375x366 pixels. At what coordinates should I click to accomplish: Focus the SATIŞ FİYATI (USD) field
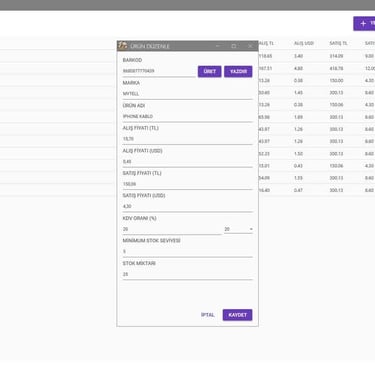pyautogui.click(x=187, y=206)
